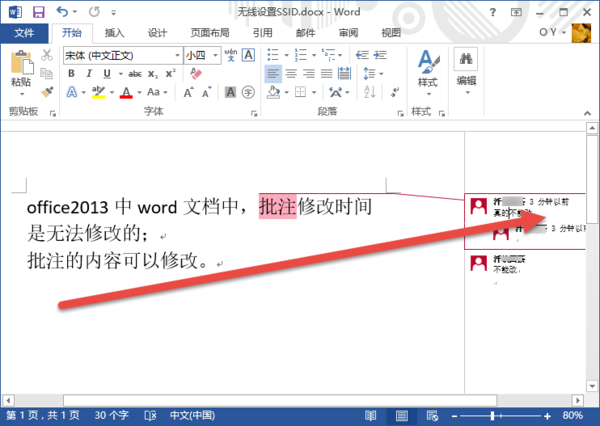Decrease paragraph indent
This screenshot has height=426, width=600.
pyautogui.click(x=362, y=55)
